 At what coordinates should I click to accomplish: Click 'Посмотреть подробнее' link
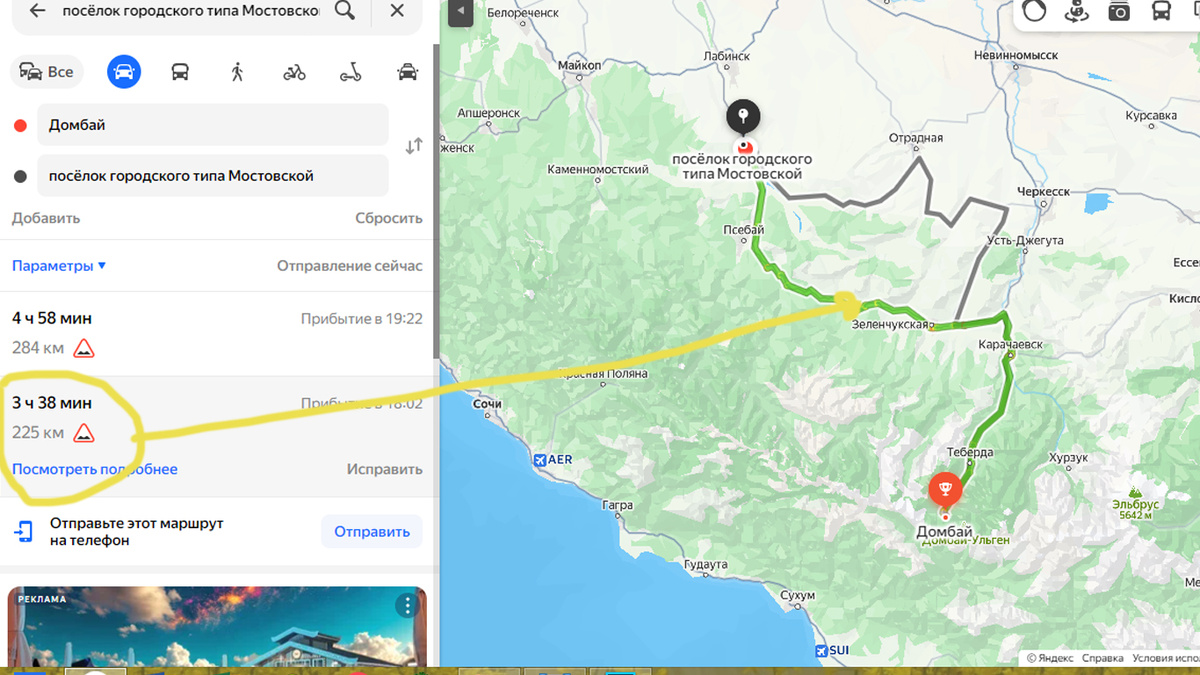tap(95, 469)
